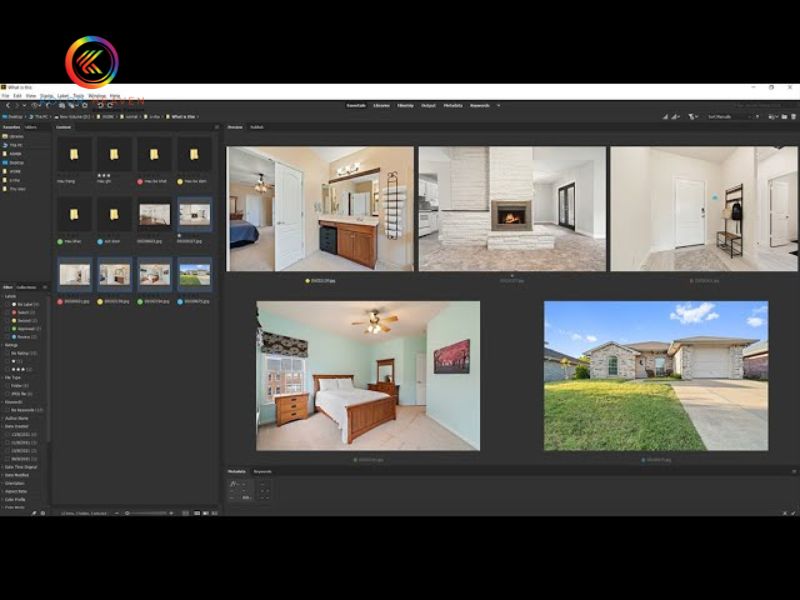The height and width of the screenshot is (600, 800).
Task: Click the boomerang return-to-app icon
Action: pyautogui.click(x=48, y=106)
